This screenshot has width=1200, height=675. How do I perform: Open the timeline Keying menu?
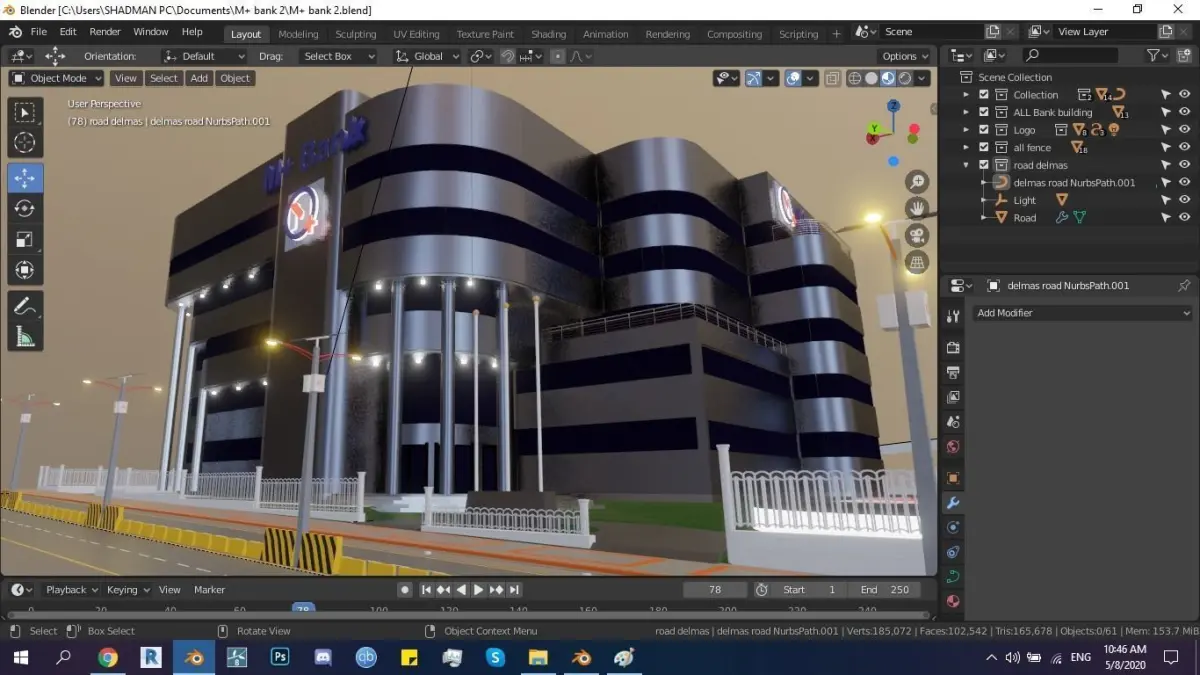127,590
